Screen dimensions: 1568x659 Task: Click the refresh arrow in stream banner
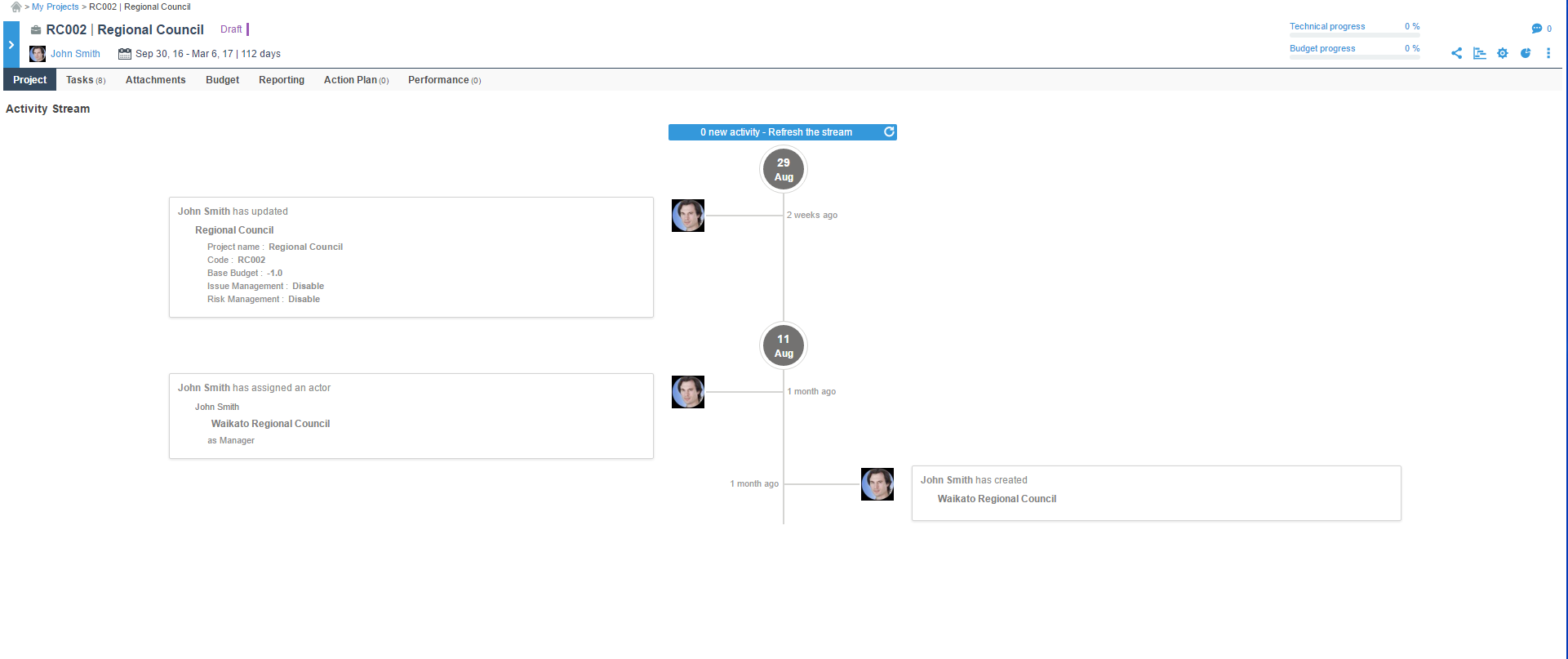point(889,131)
